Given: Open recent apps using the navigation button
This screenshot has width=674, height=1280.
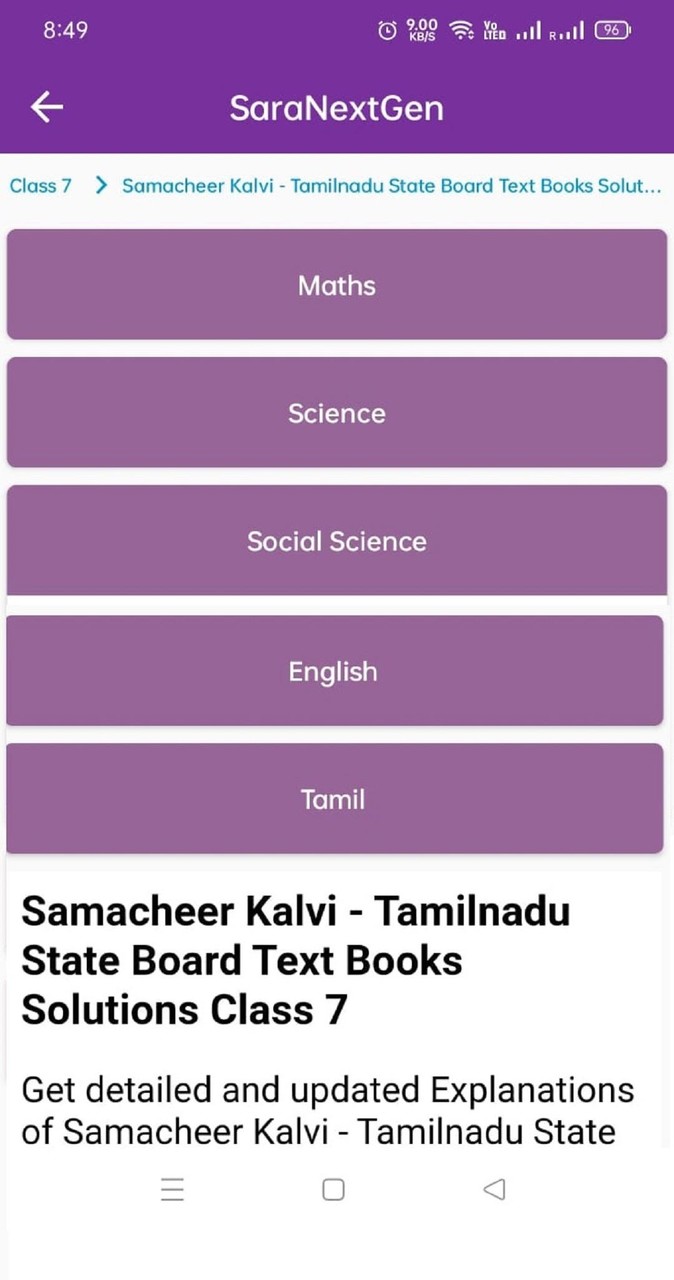Looking at the screenshot, I should pyautogui.click(x=172, y=1190).
